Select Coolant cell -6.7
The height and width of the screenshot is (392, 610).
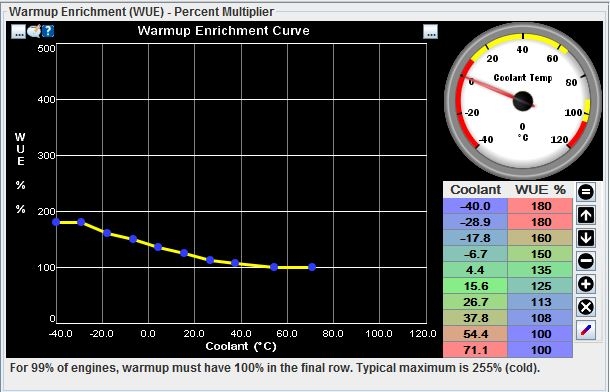point(475,254)
